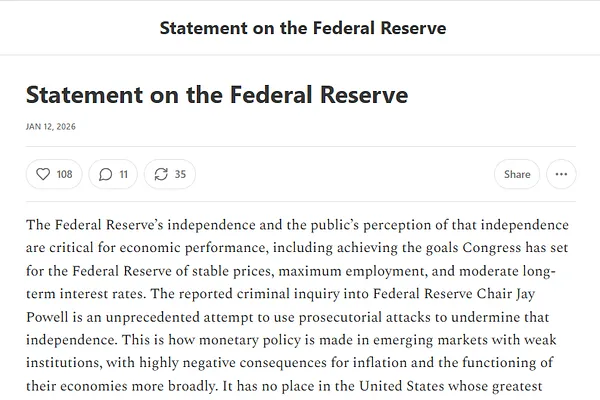The image size is (600, 400).
Task: Click the large bold article headline
Action: point(216,96)
